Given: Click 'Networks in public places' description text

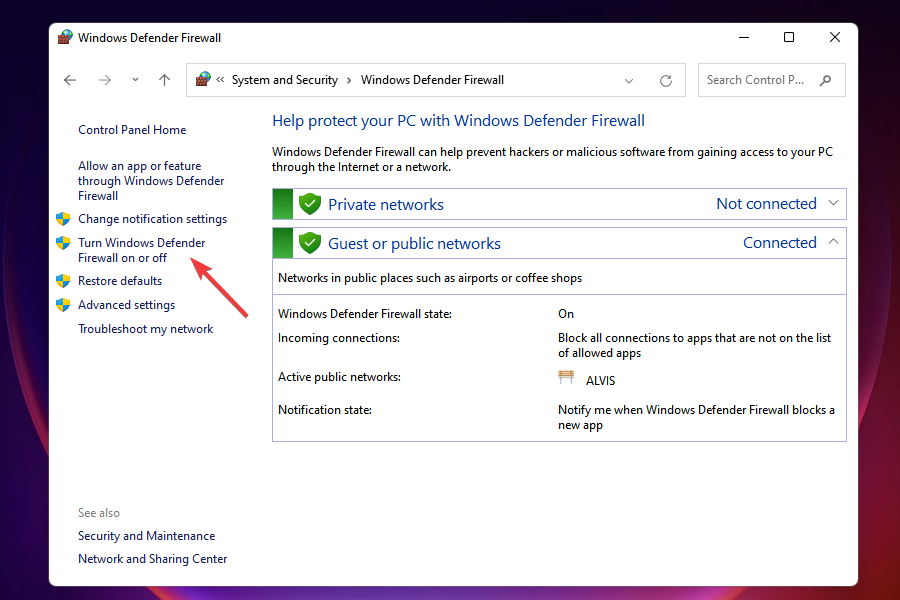Looking at the screenshot, I should pyautogui.click(x=430, y=278).
